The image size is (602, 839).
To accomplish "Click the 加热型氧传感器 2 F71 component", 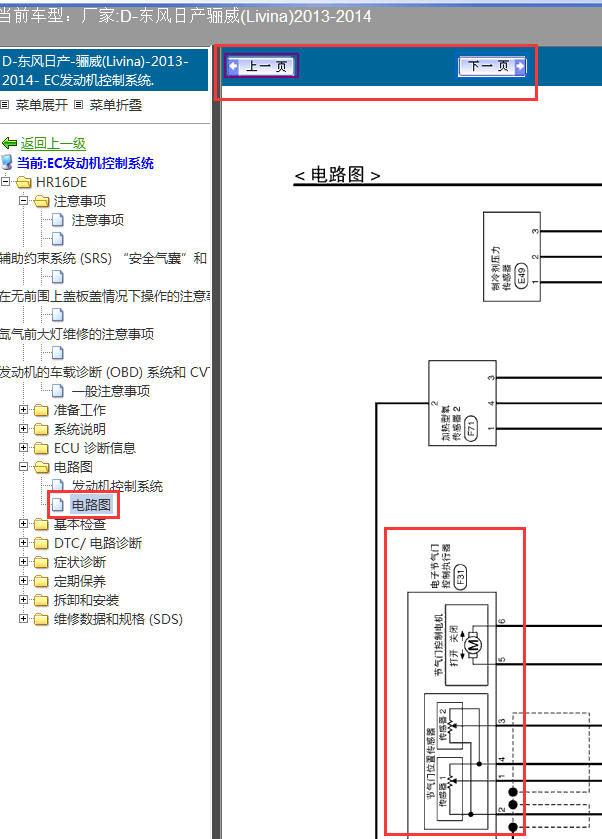I will pyautogui.click(x=462, y=403).
